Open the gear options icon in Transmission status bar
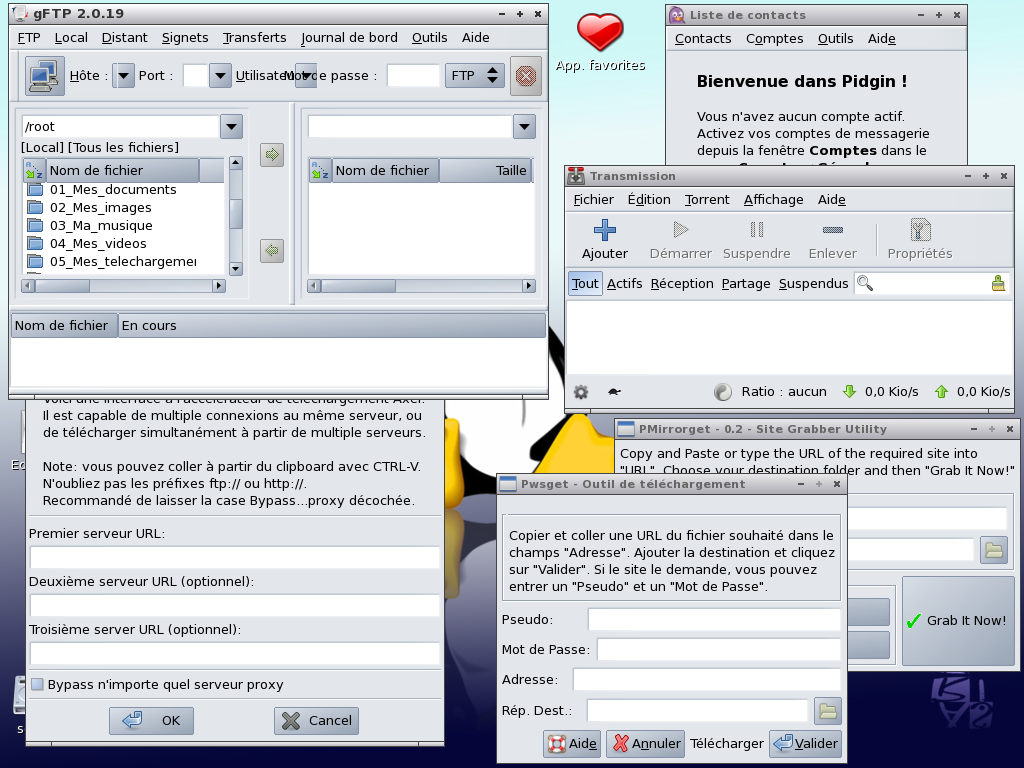The width and height of the screenshot is (1024, 768). tap(581, 392)
